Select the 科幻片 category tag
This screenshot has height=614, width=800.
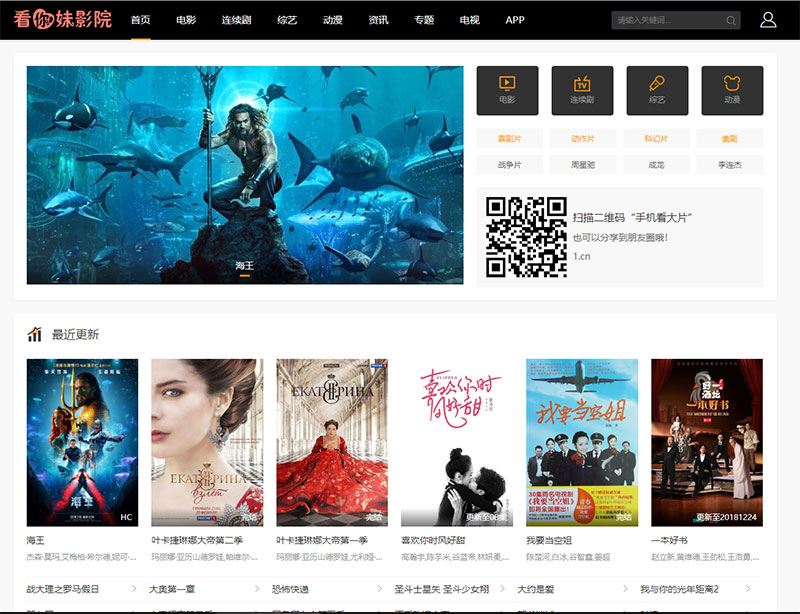click(658, 137)
